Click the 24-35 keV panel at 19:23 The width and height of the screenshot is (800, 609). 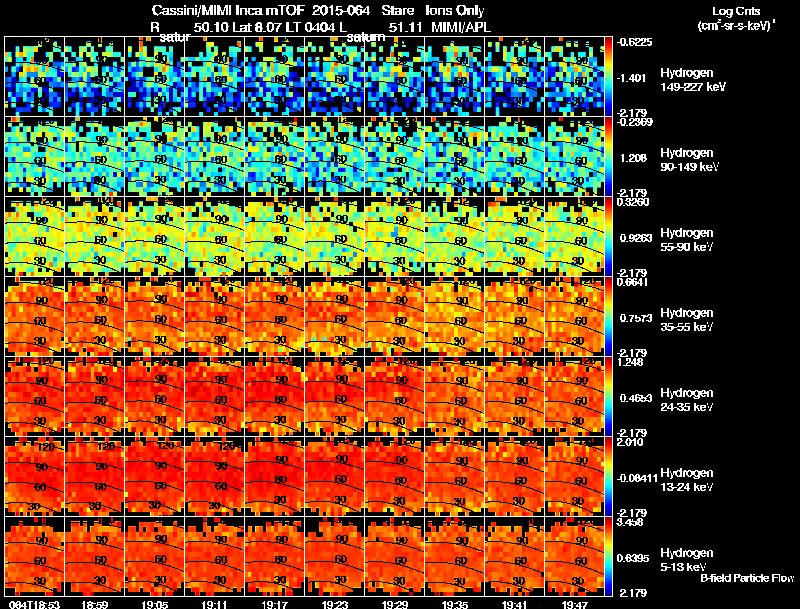tap(335, 397)
